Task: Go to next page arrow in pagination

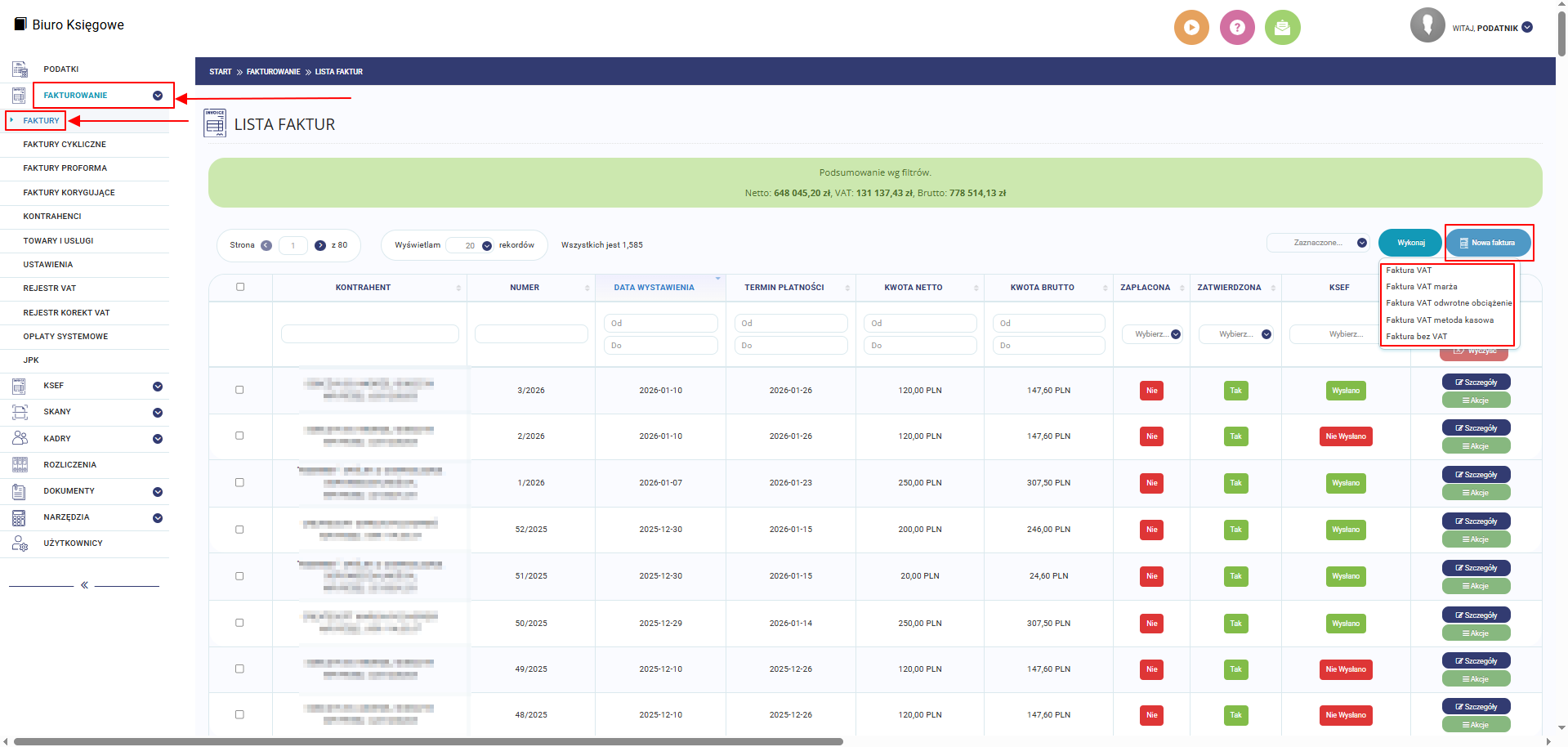Action: 320,245
